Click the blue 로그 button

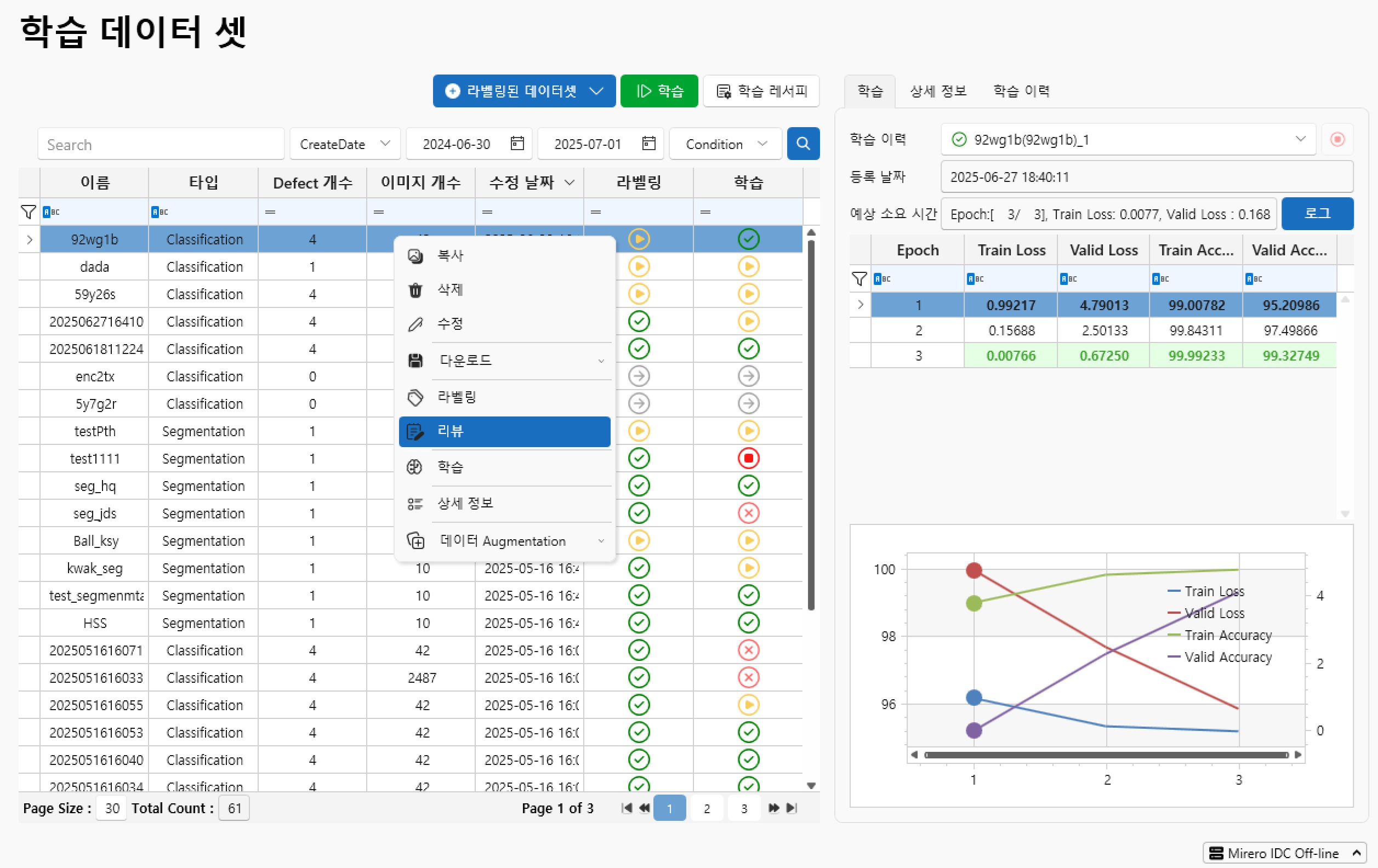point(1317,214)
